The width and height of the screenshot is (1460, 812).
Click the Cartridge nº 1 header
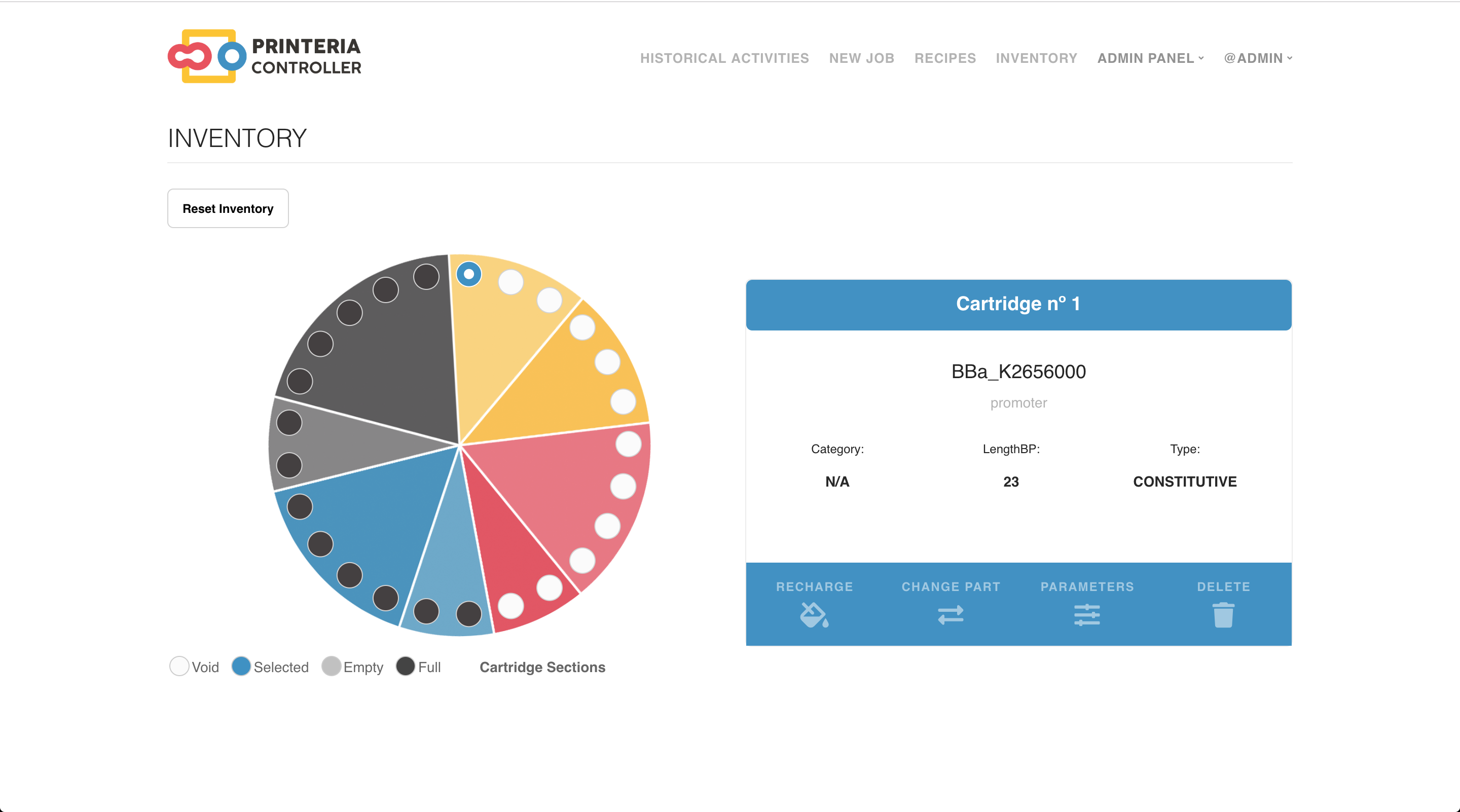click(1018, 304)
